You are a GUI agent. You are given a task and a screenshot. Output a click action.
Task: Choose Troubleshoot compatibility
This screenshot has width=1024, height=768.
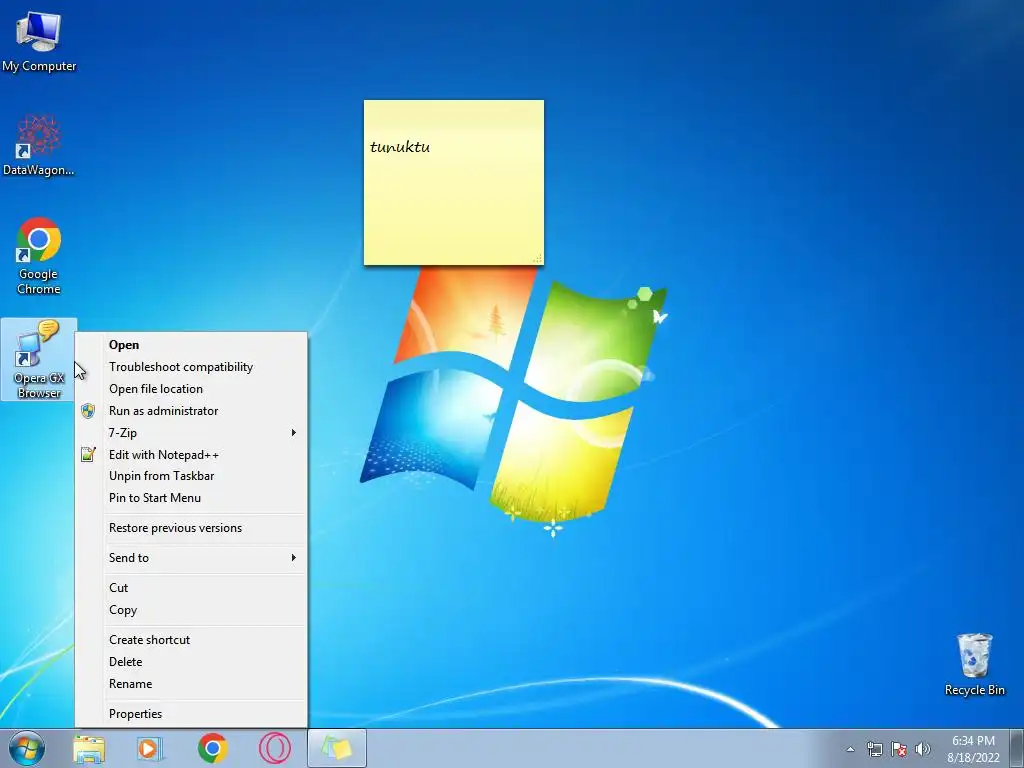click(x=191, y=367)
